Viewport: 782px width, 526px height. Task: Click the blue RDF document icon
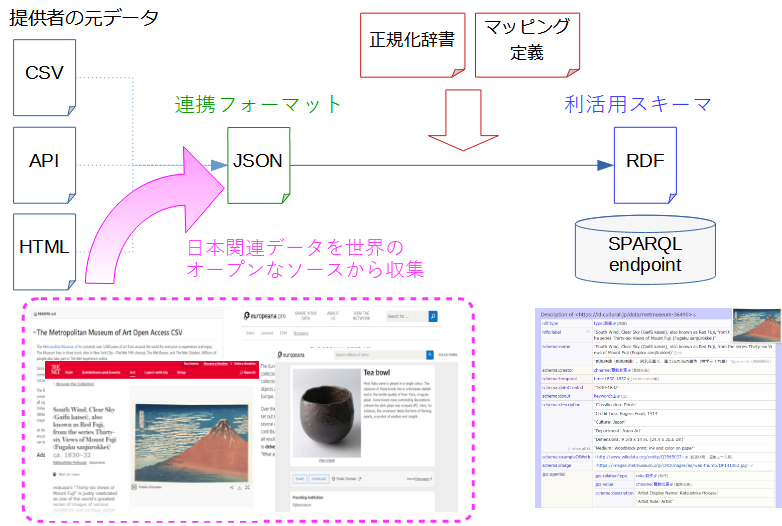pos(644,161)
